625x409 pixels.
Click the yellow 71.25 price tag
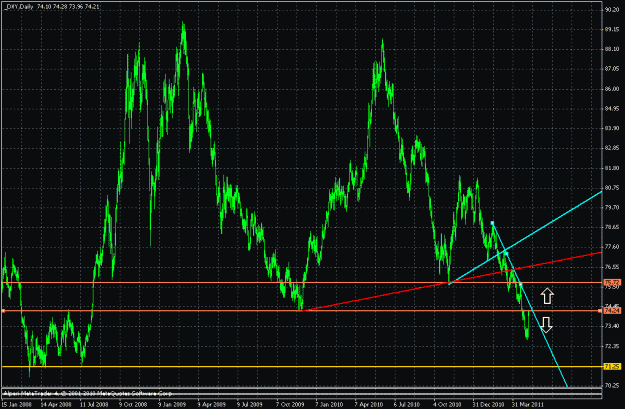(612, 366)
